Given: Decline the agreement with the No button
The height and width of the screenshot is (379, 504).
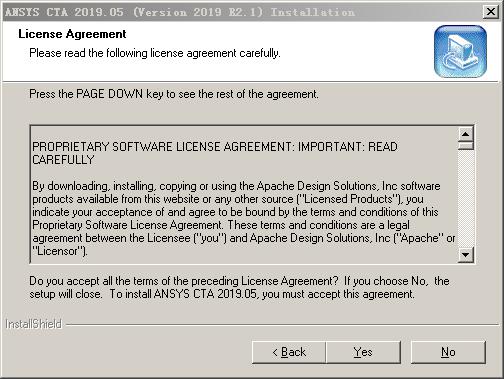Looking at the screenshot, I should tap(448, 352).
